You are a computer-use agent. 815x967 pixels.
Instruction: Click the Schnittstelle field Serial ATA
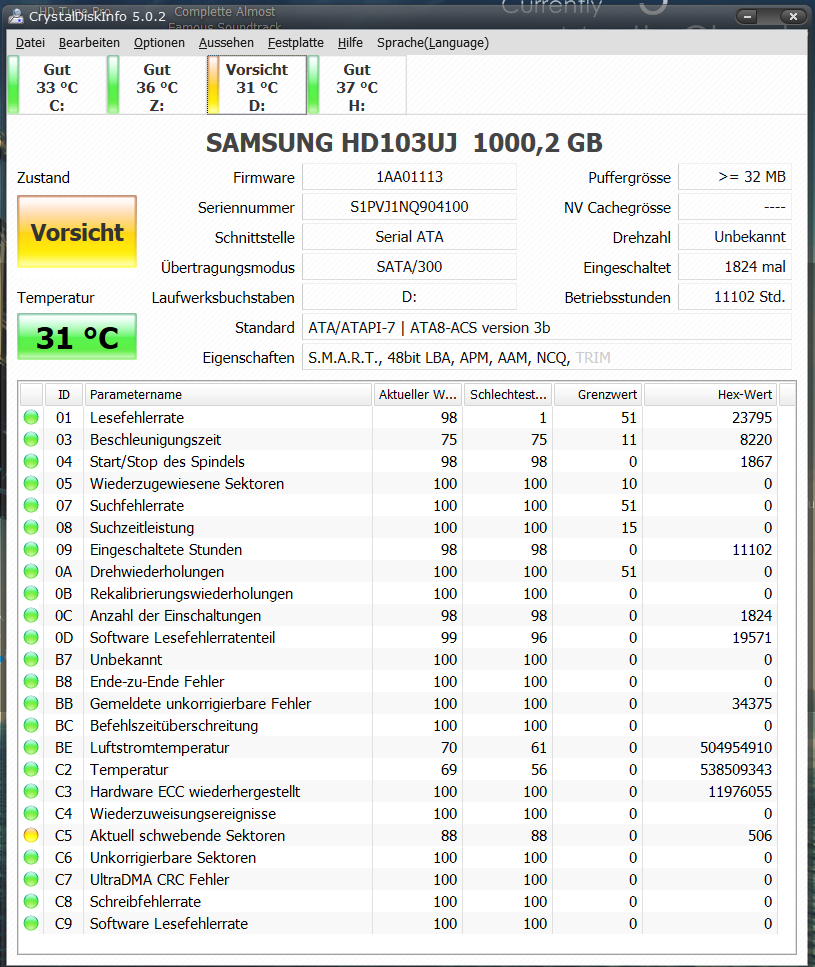(x=409, y=237)
